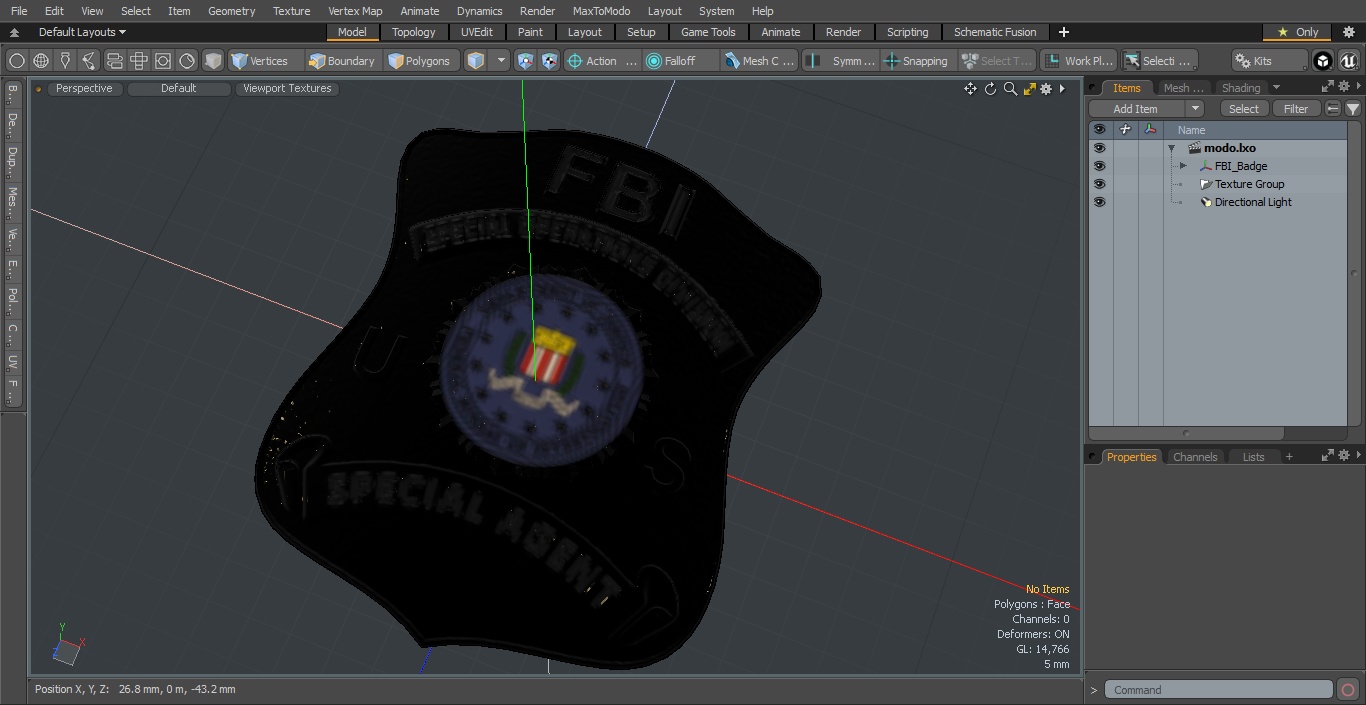Viewport: 1366px width, 705px height.
Task: Switch to the Topology layout tab
Action: pyautogui.click(x=414, y=32)
